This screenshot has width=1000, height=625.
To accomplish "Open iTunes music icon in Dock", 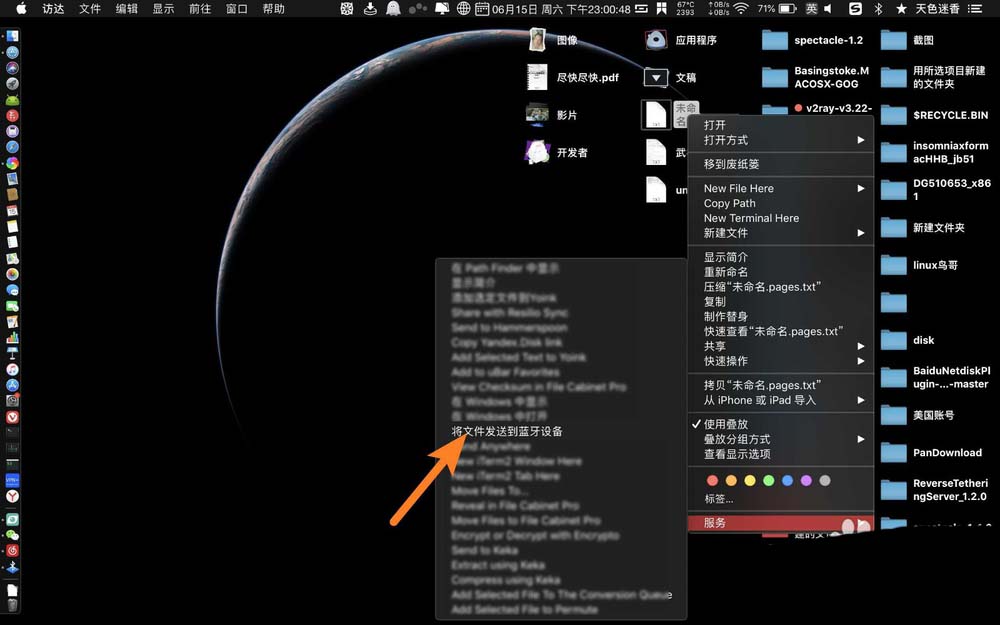I will (12, 369).
